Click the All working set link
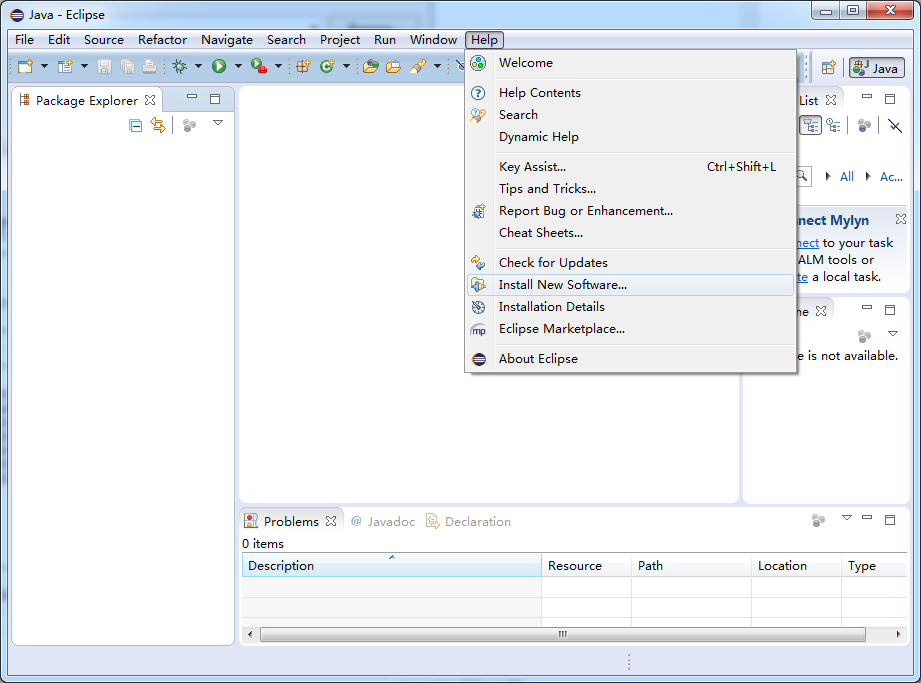921x683 pixels. tap(846, 177)
